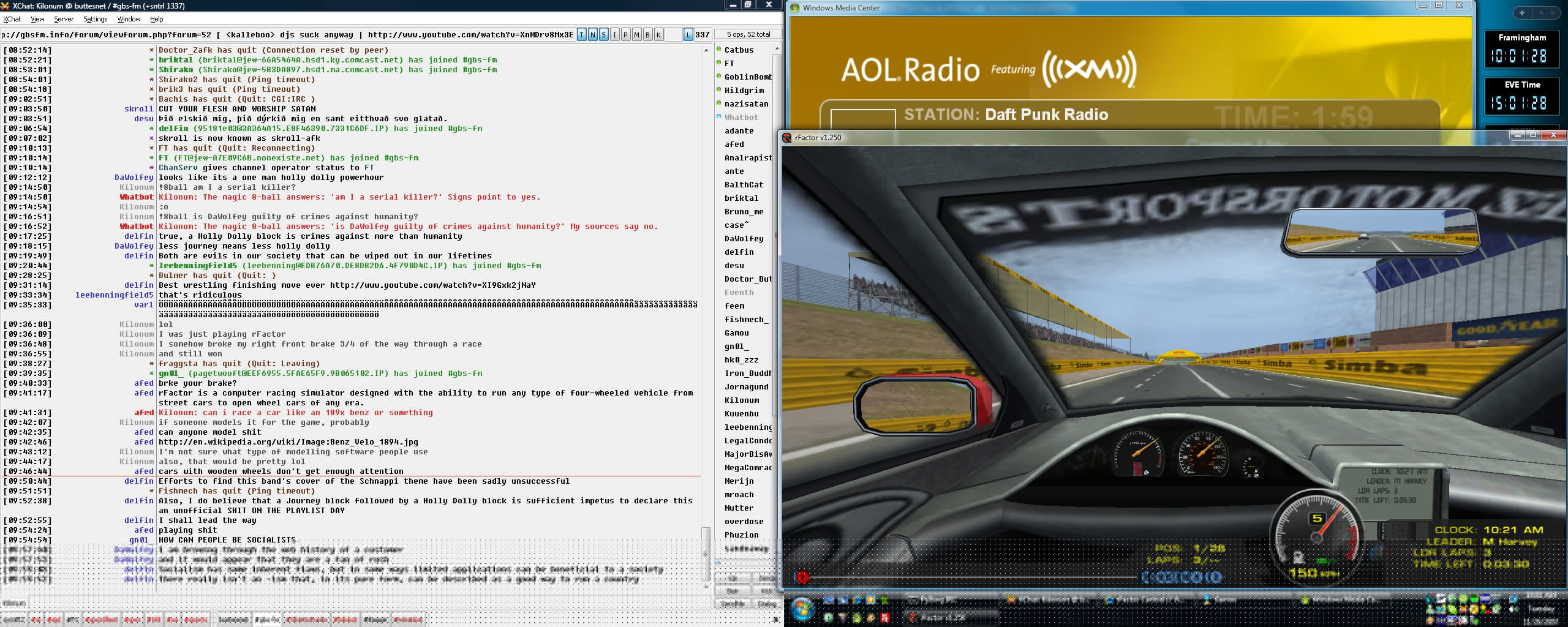Select user briktal in the user list
The height and width of the screenshot is (627, 1568).
click(741, 198)
